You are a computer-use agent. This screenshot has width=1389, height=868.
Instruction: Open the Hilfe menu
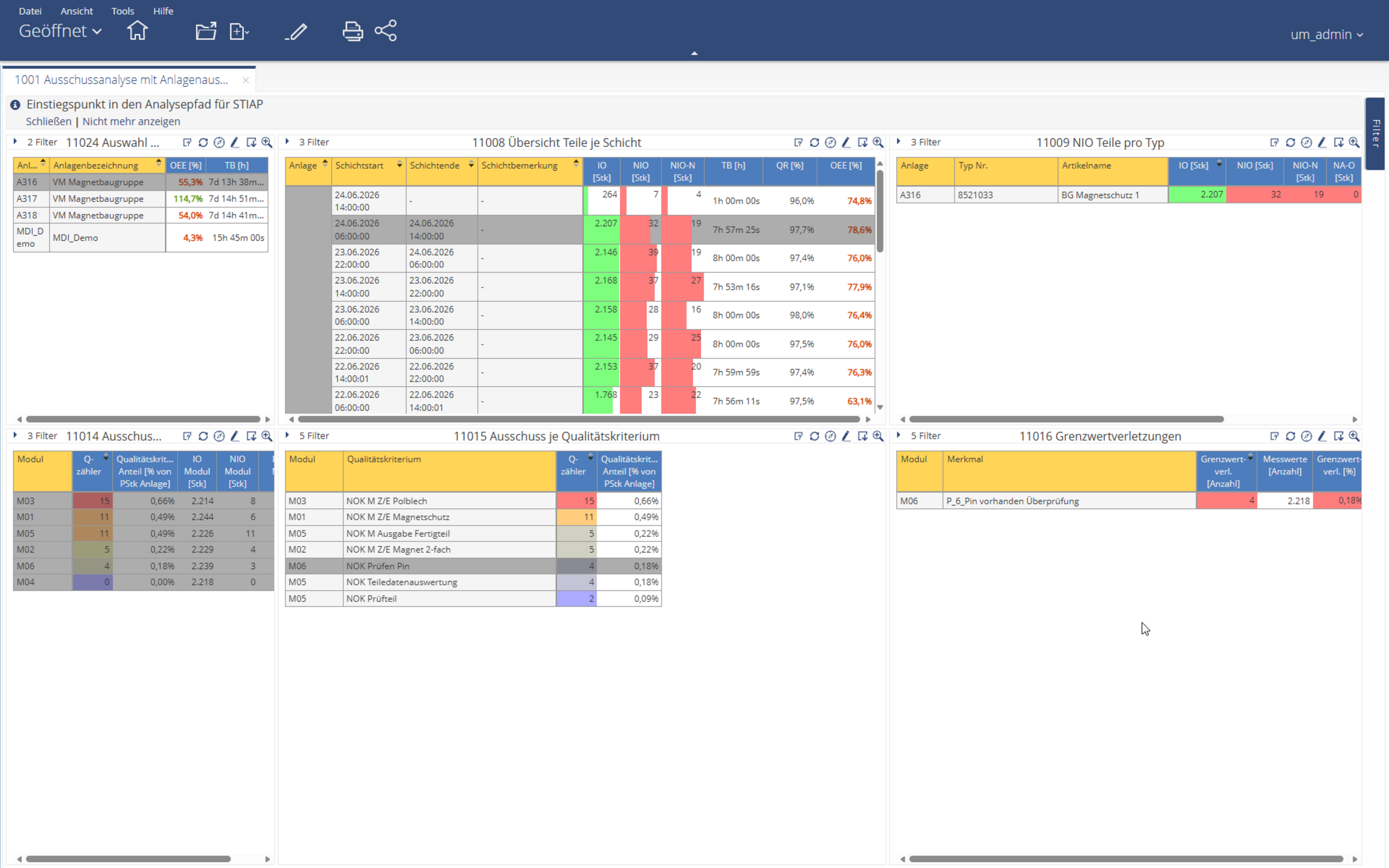click(x=163, y=11)
